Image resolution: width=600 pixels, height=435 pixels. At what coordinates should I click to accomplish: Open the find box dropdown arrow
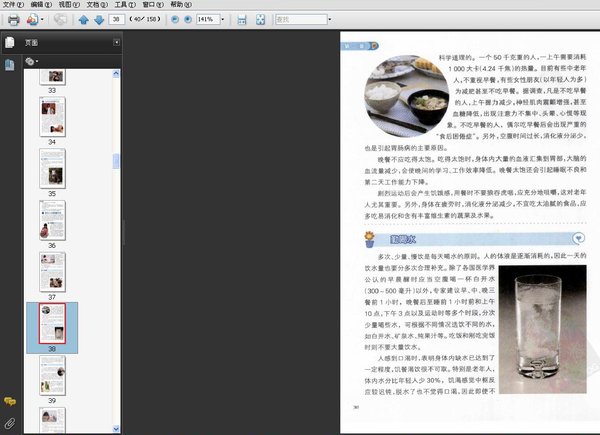(x=329, y=20)
